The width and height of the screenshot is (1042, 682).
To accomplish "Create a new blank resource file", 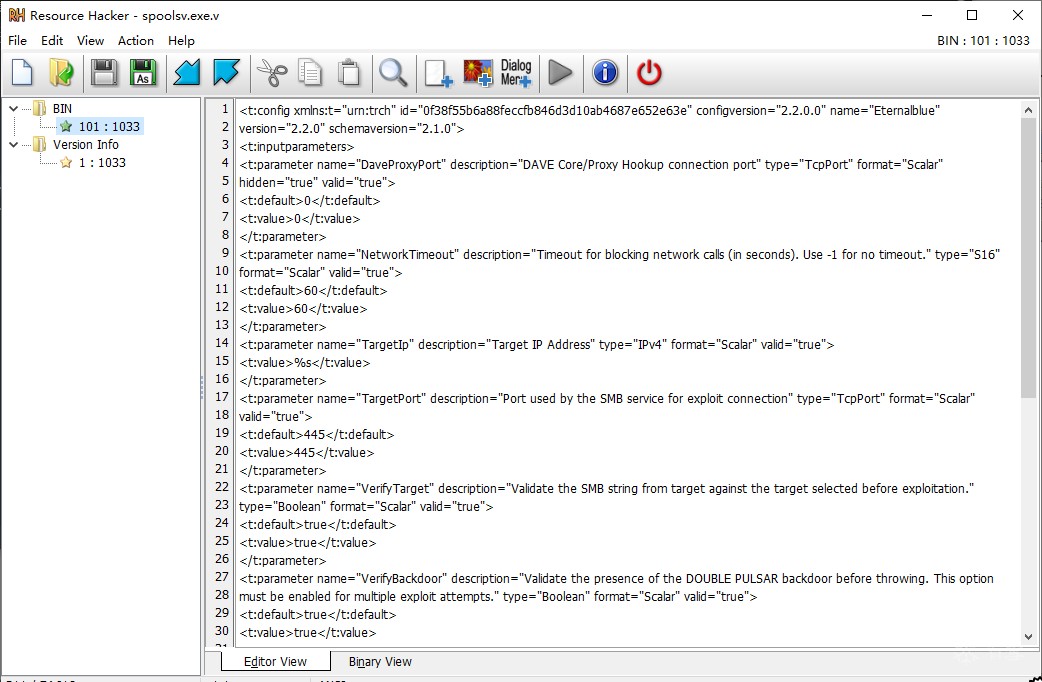I will coord(23,72).
